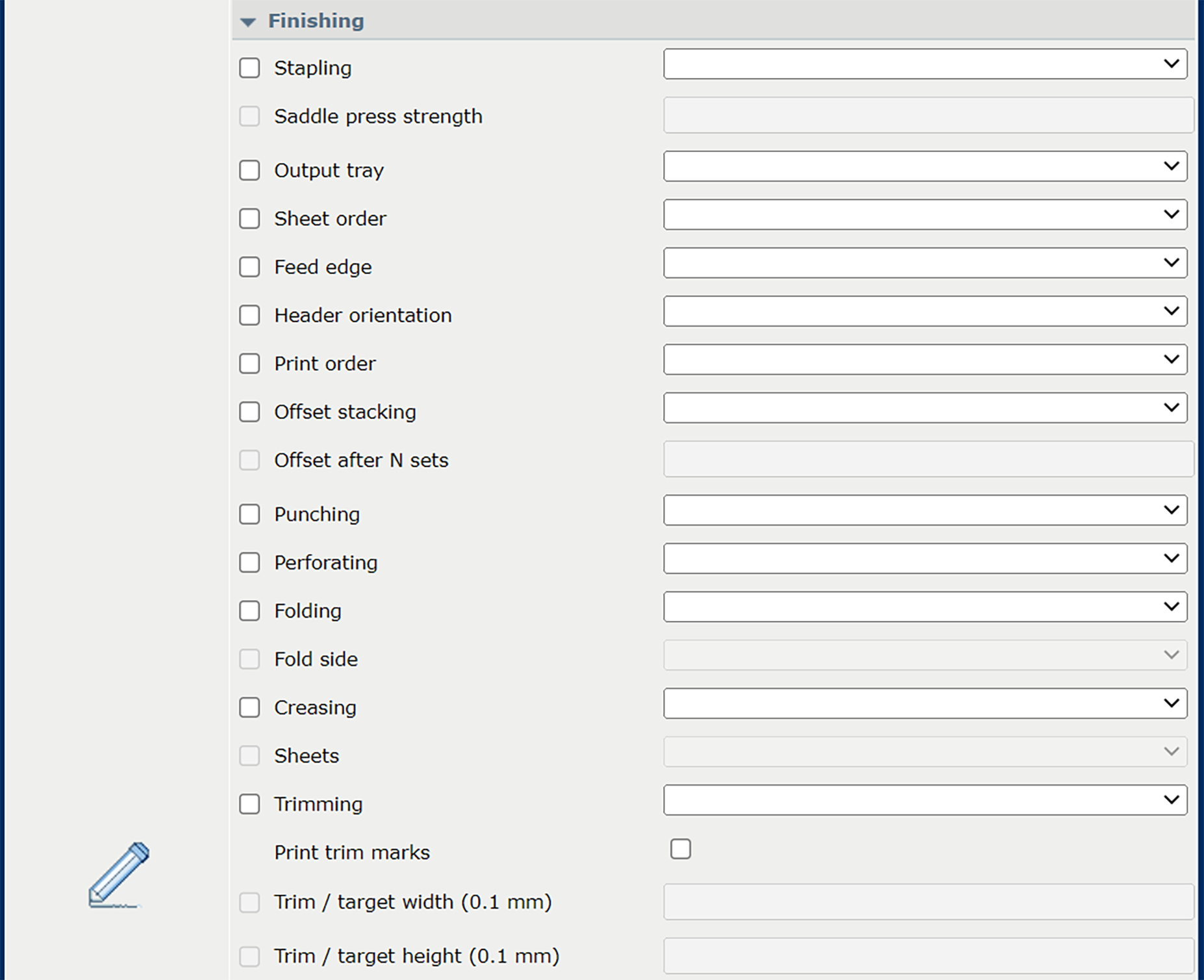Toggle the Punching checkbox

point(249,514)
